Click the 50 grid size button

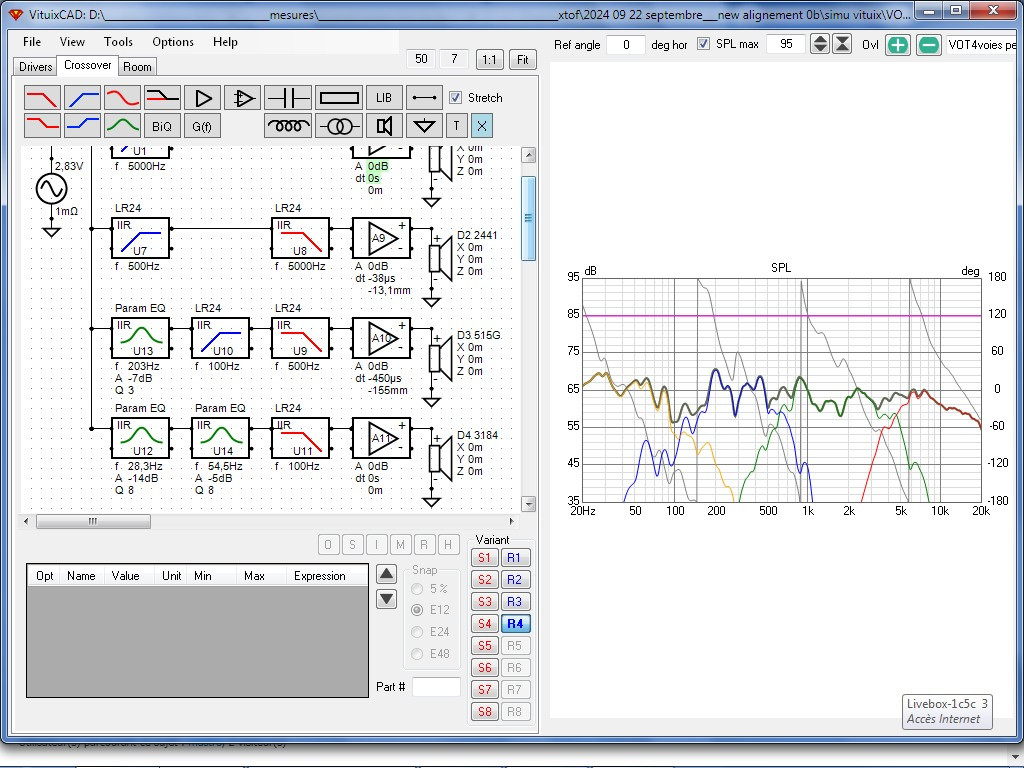coord(421,59)
